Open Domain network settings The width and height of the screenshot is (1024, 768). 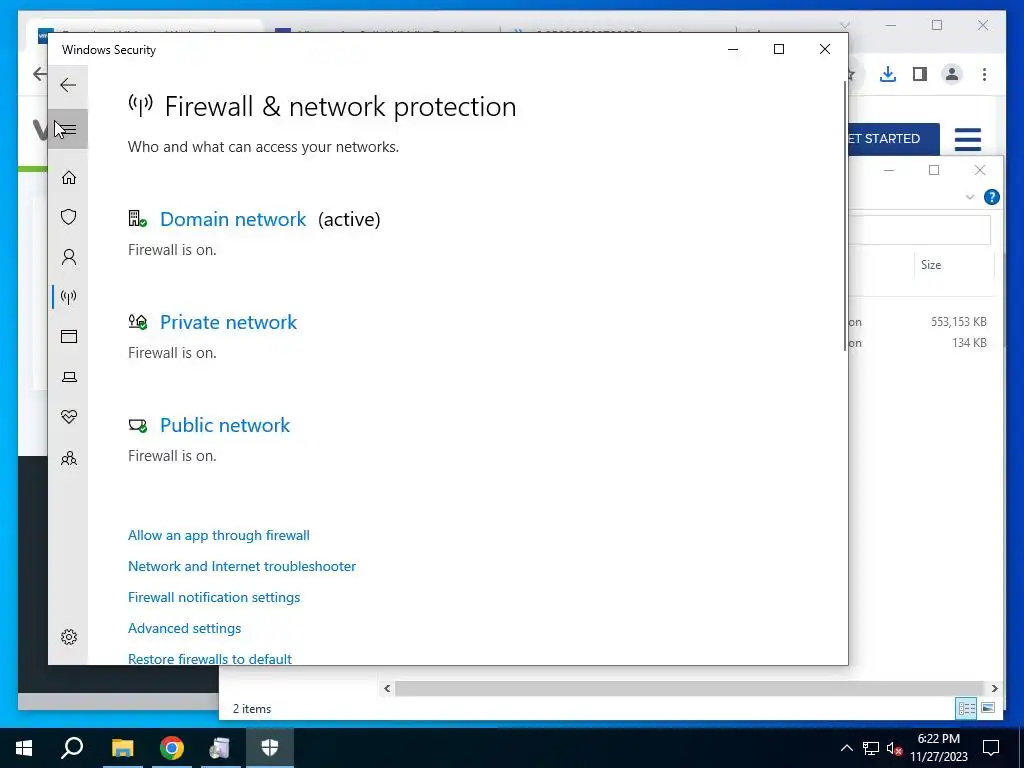point(233,219)
